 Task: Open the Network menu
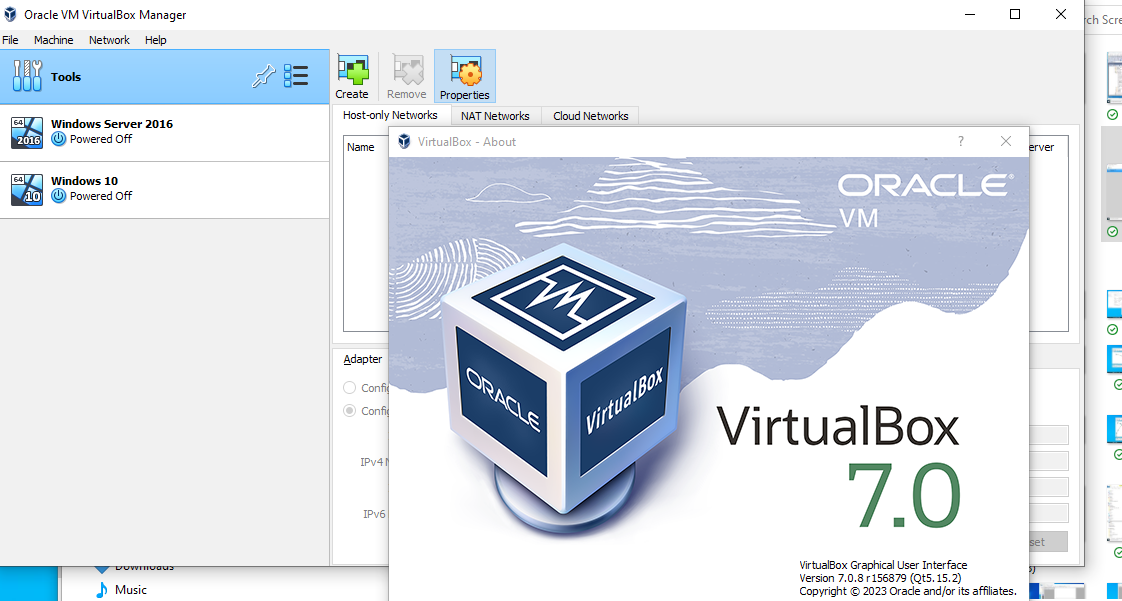[x=109, y=40]
